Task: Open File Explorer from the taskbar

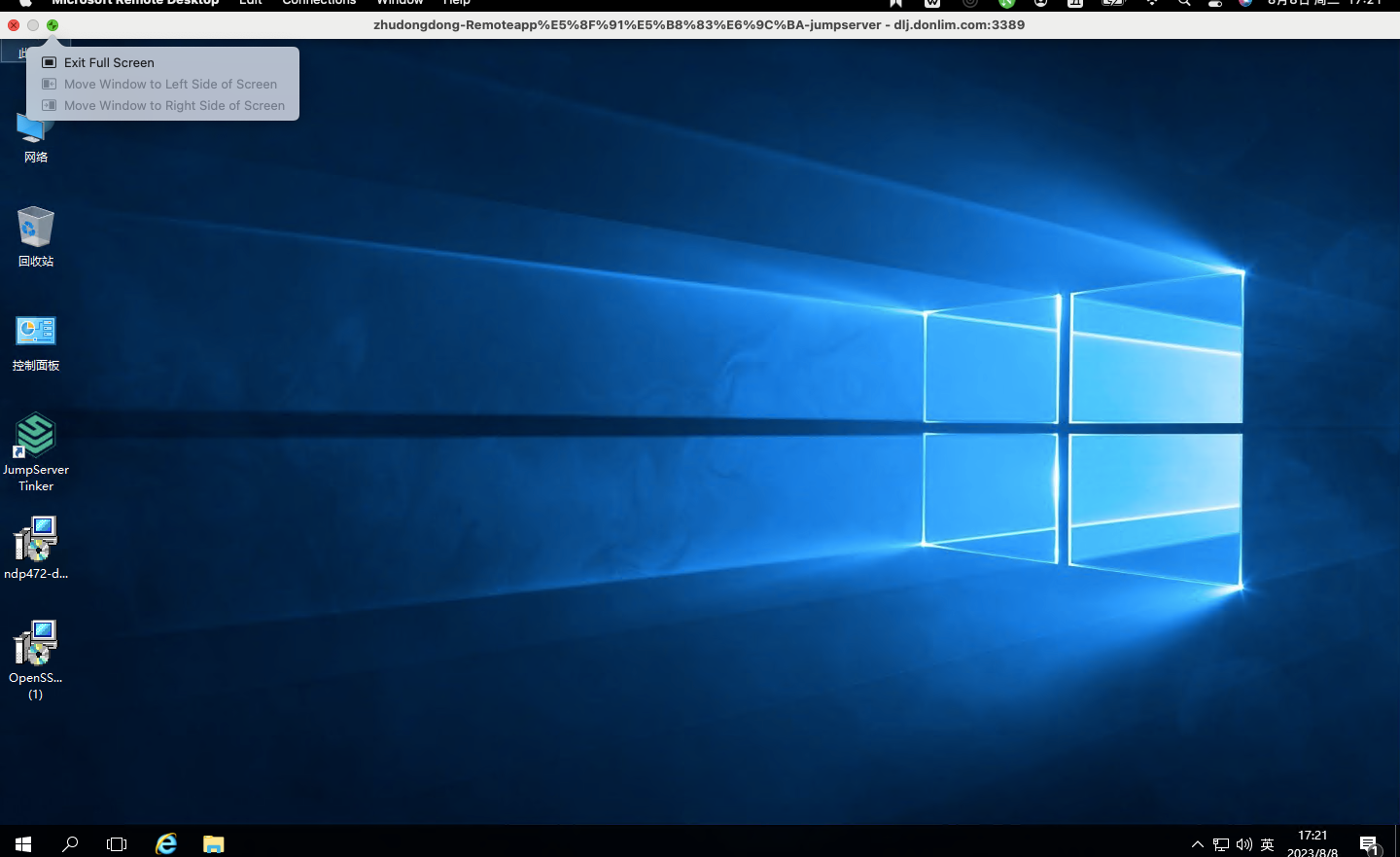Action: [x=214, y=843]
